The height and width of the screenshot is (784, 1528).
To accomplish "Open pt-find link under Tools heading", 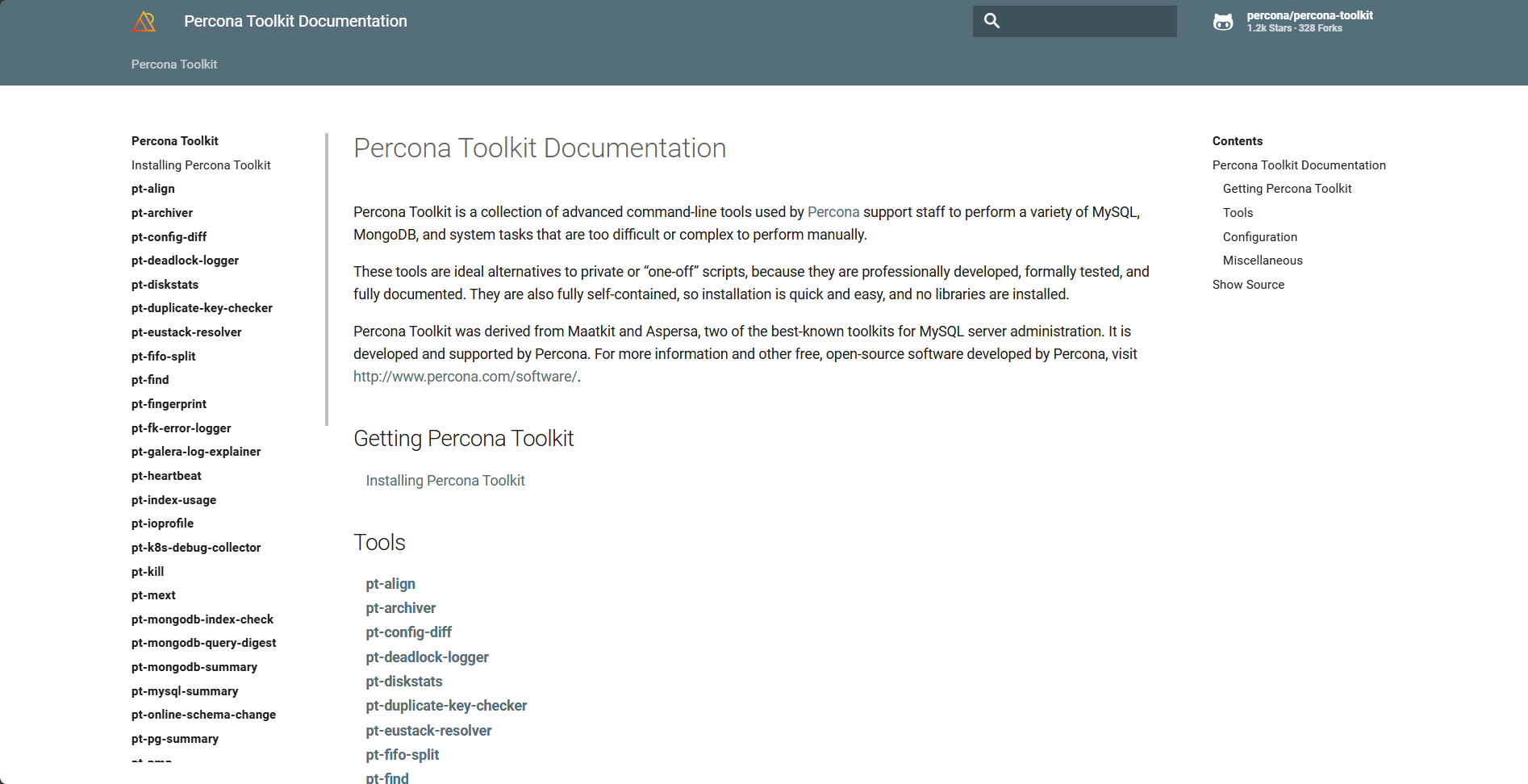I will (x=387, y=778).
